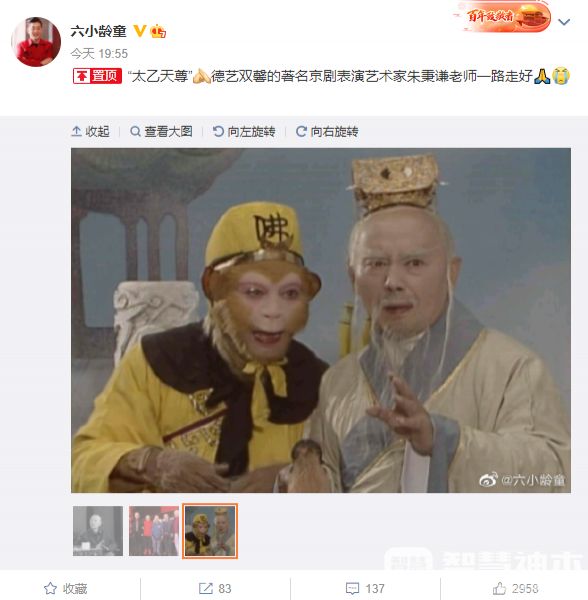Screen dimensions: 588x600
Task: Click the main enlarged photo
Action: point(321,320)
